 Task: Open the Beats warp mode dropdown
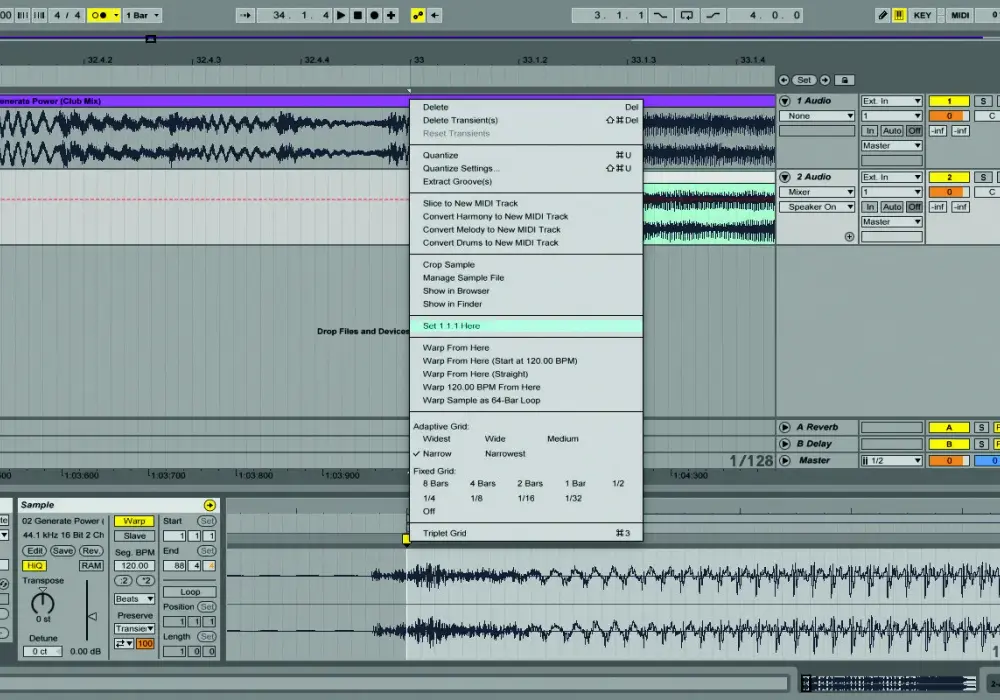click(x=135, y=599)
